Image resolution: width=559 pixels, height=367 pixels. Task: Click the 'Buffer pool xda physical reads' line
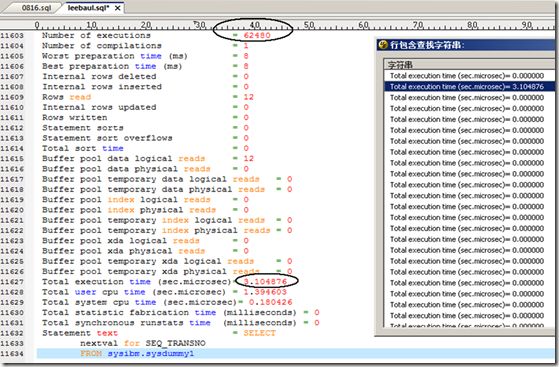[x=123, y=251]
